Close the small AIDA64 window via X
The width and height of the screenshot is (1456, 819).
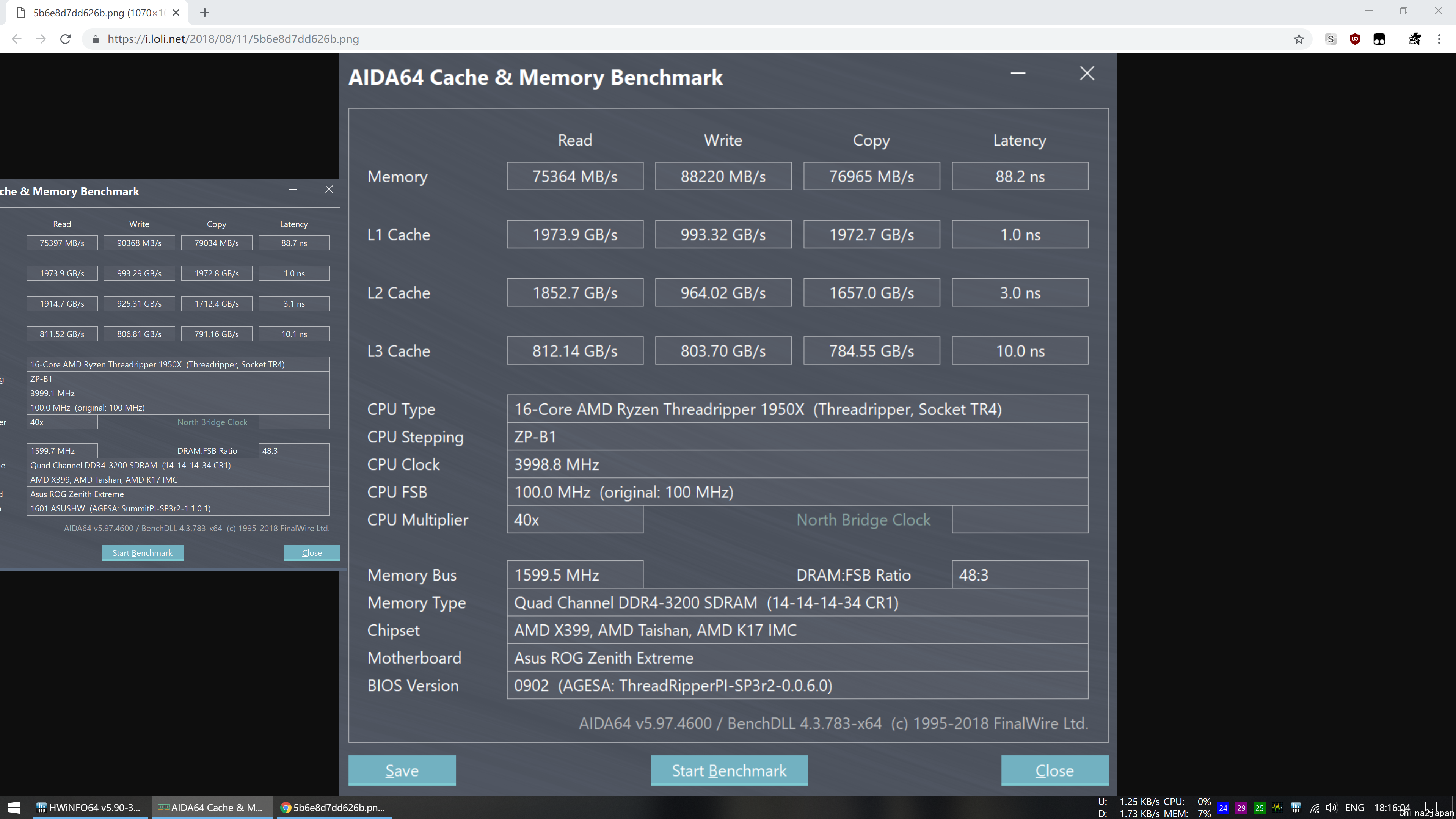point(329,189)
